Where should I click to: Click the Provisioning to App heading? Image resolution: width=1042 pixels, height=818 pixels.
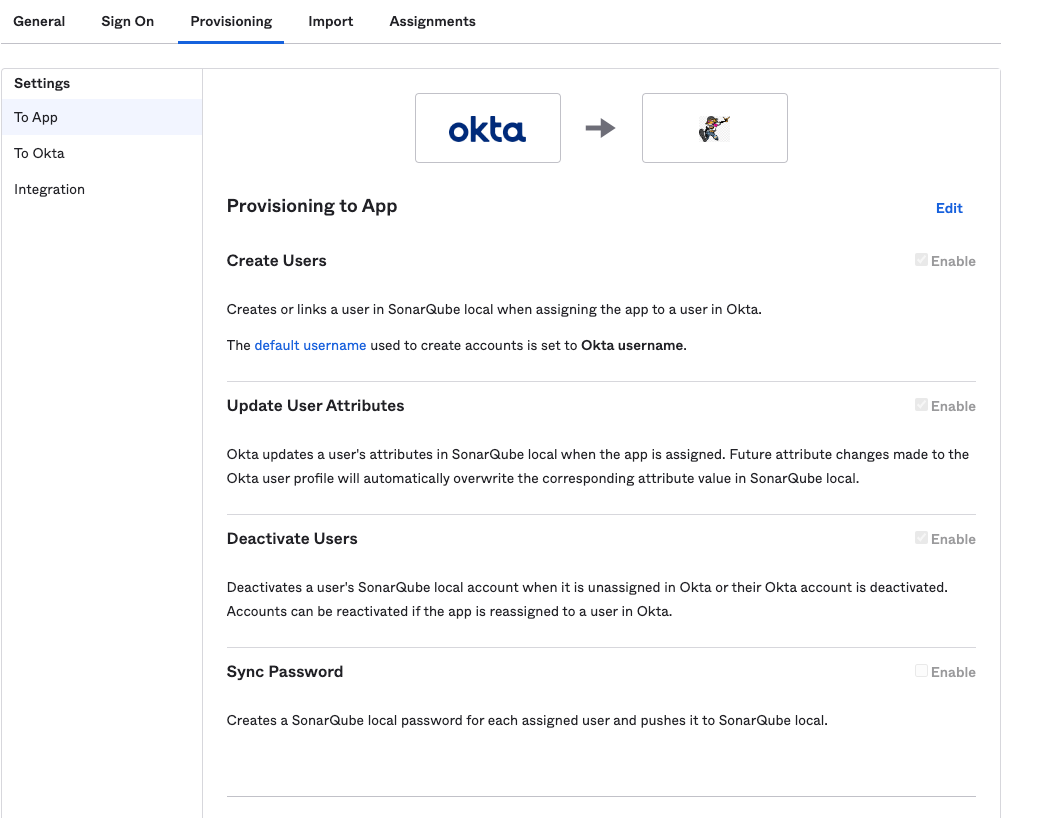tap(311, 205)
